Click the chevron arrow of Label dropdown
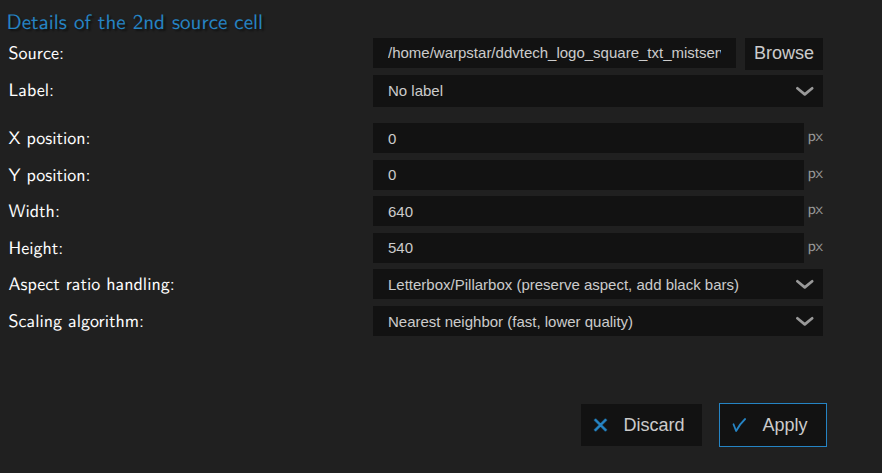The image size is (882, 473). 804,91
